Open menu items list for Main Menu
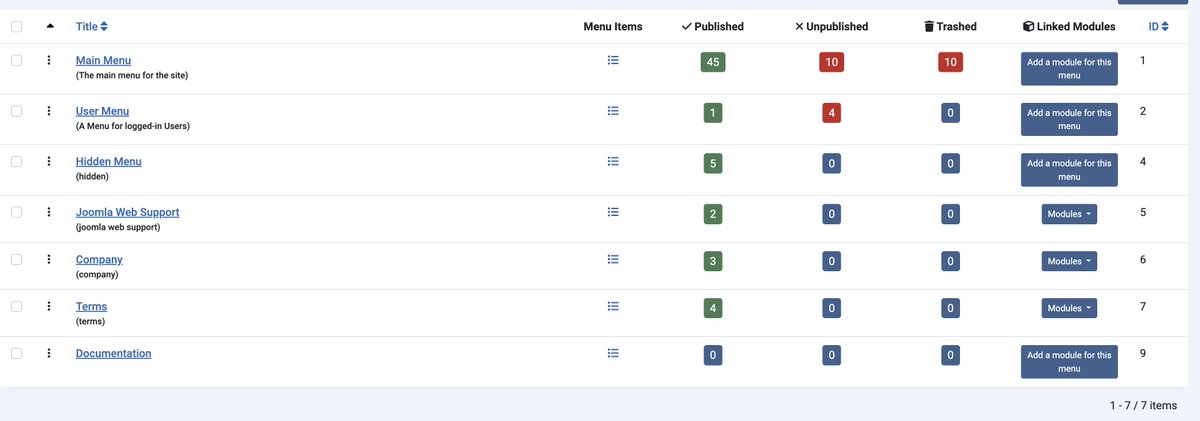The width and height of the screenshot is (1200, 421). coord(613,60)
